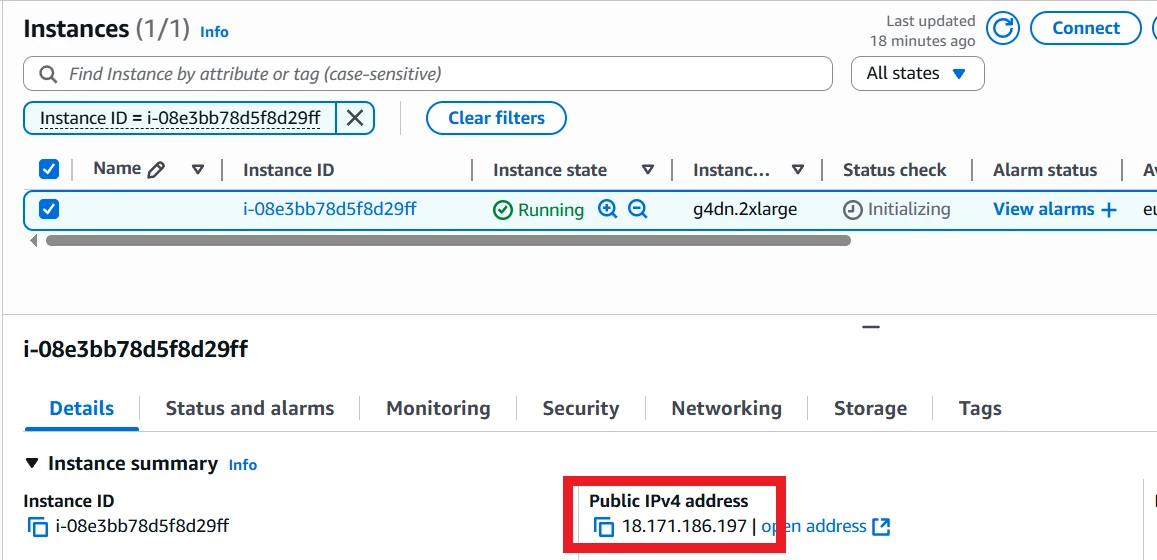Toggle the select-all instances header checkbox

coord(49,169)
